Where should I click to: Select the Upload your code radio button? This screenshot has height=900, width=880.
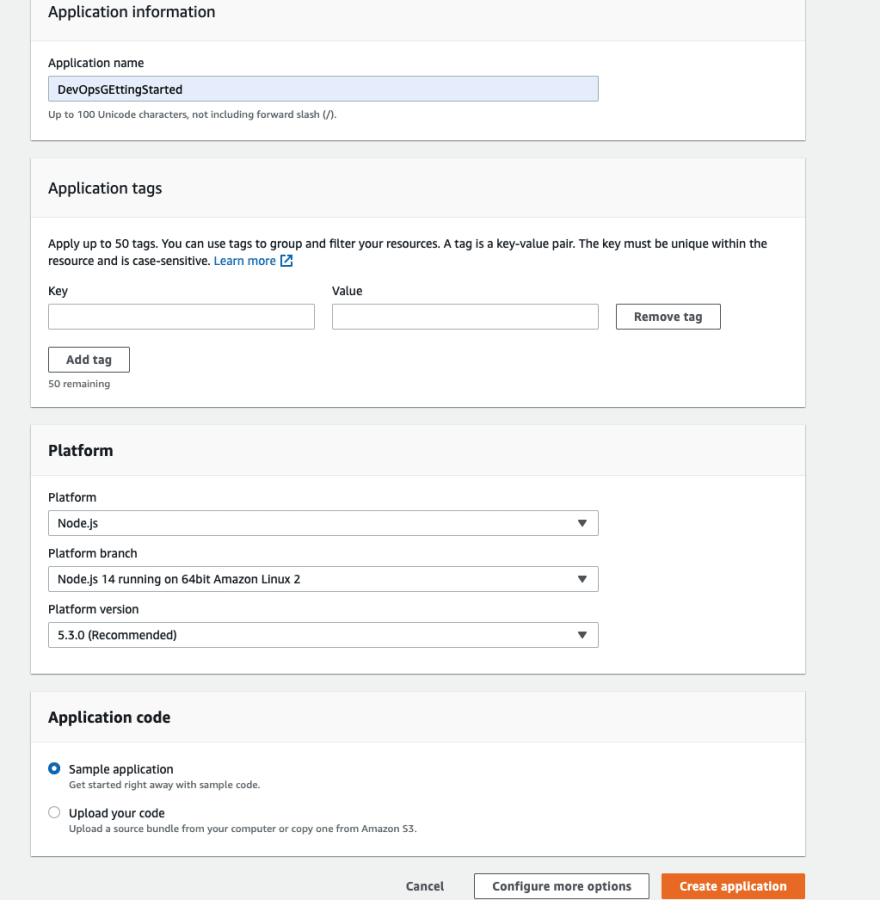(54, 812)
